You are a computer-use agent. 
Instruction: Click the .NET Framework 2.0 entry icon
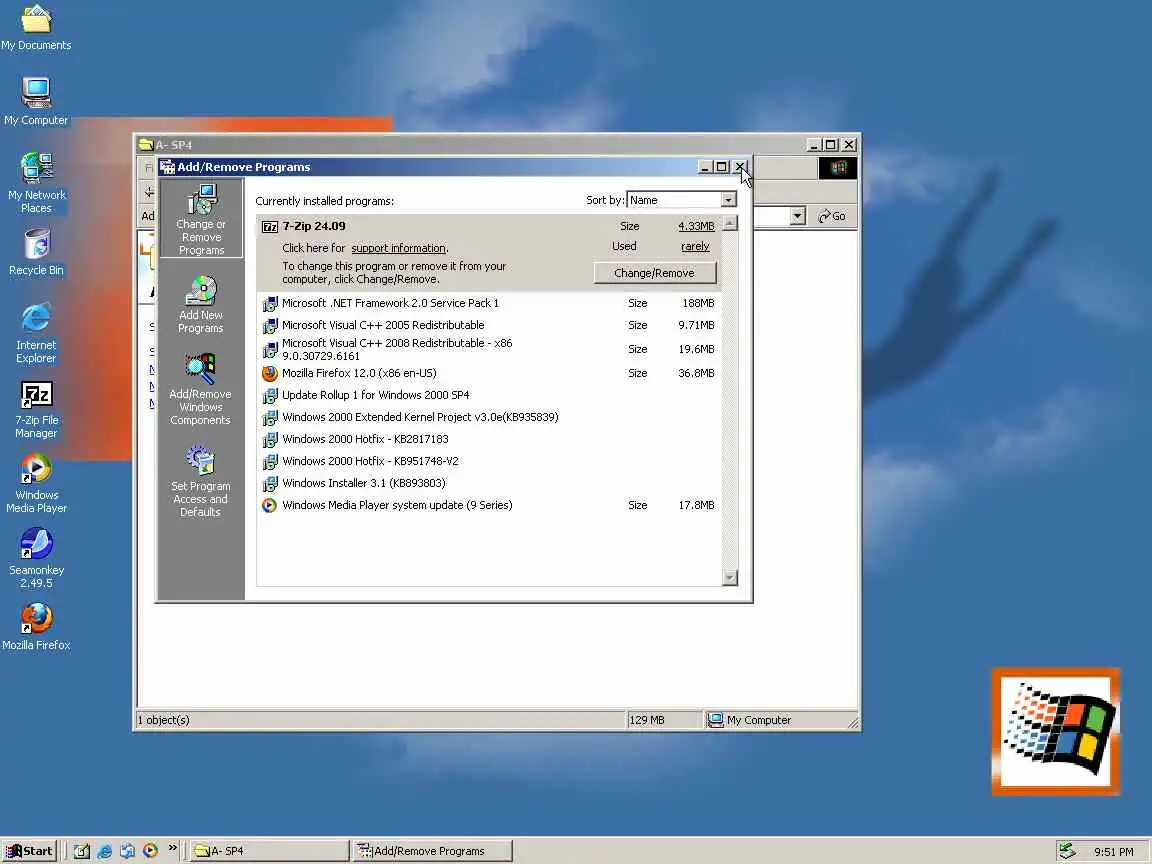[x=270, y=303]
